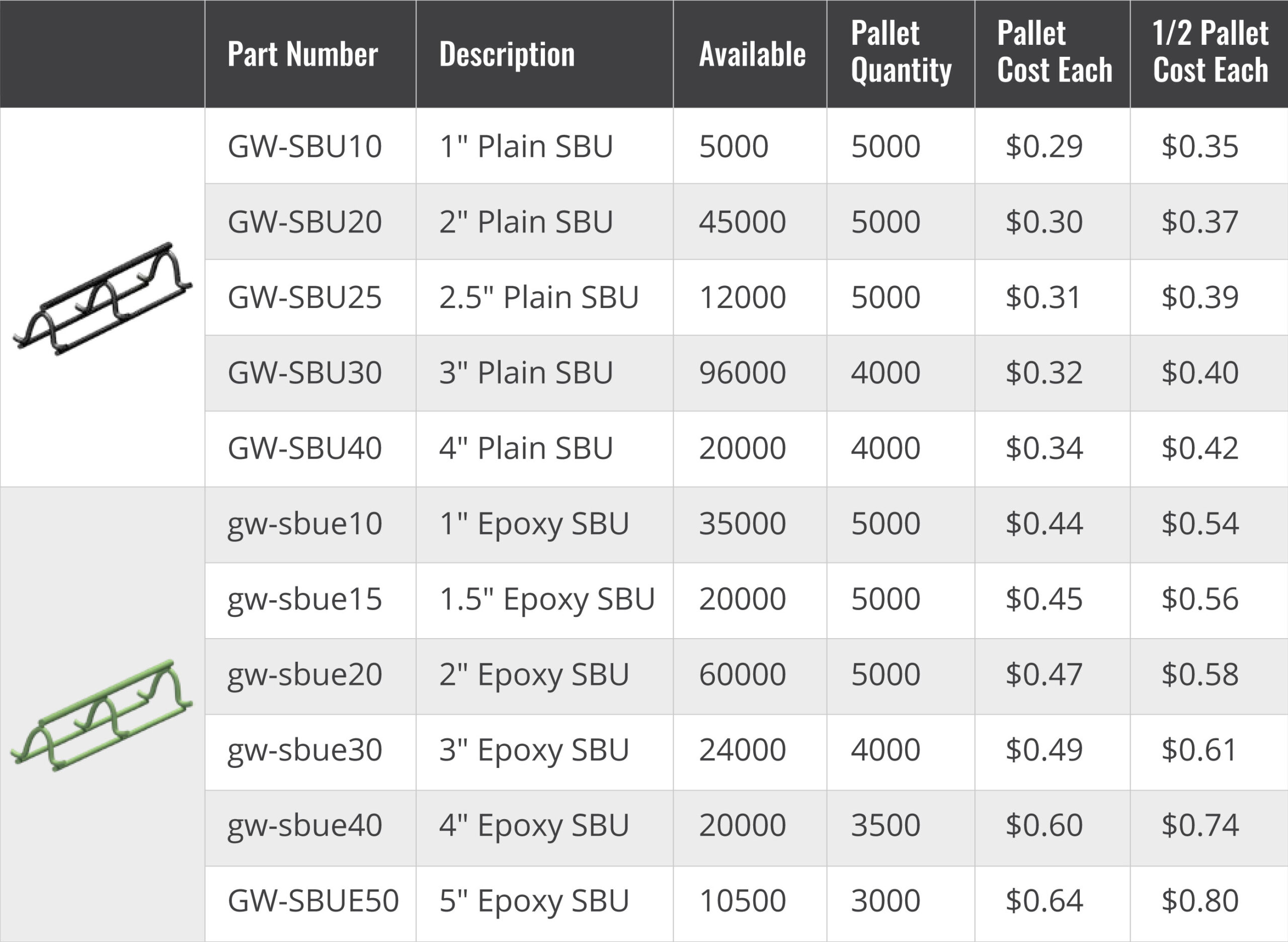Click the 3" Plain SBU description
This screenshot has height=942, width=1288.
pyautogui.click(x=526, y=372)
